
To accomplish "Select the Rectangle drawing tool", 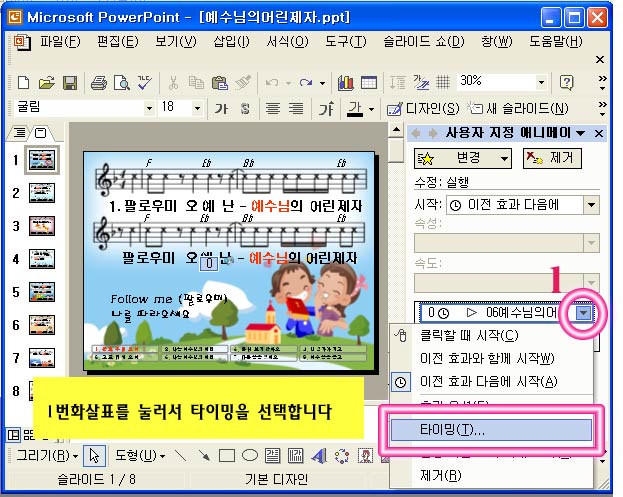I will pyautogui.click(x=227, y=455).
